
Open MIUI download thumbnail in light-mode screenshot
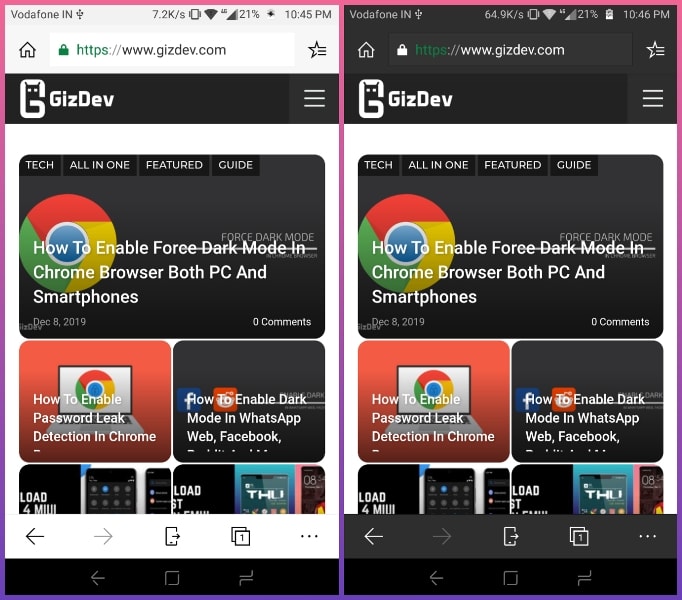tap(95, 489)
